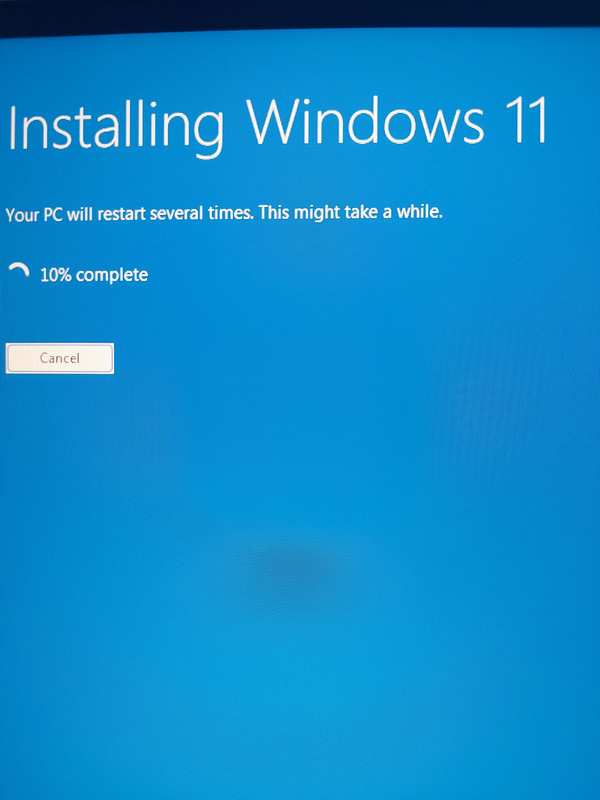Click the word 'Installing' in the title
This screenshot has height=800, width=600.
[116, 128]
